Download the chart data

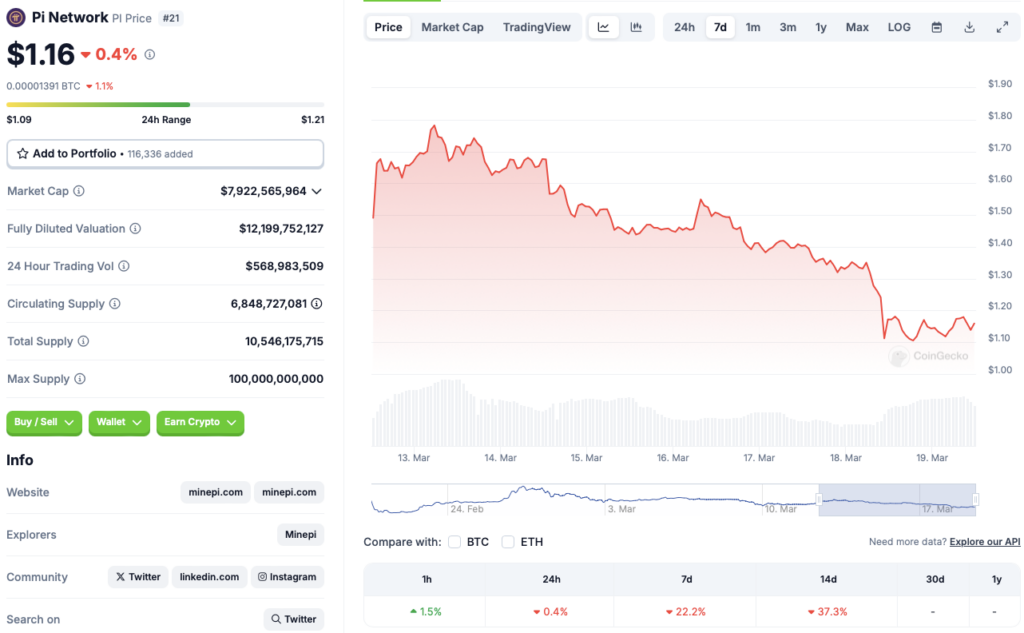969,27
